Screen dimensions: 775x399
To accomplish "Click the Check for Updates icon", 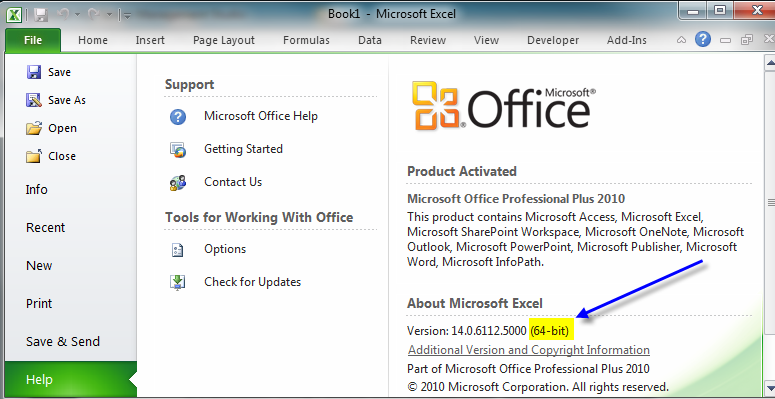I will (177, 282).
